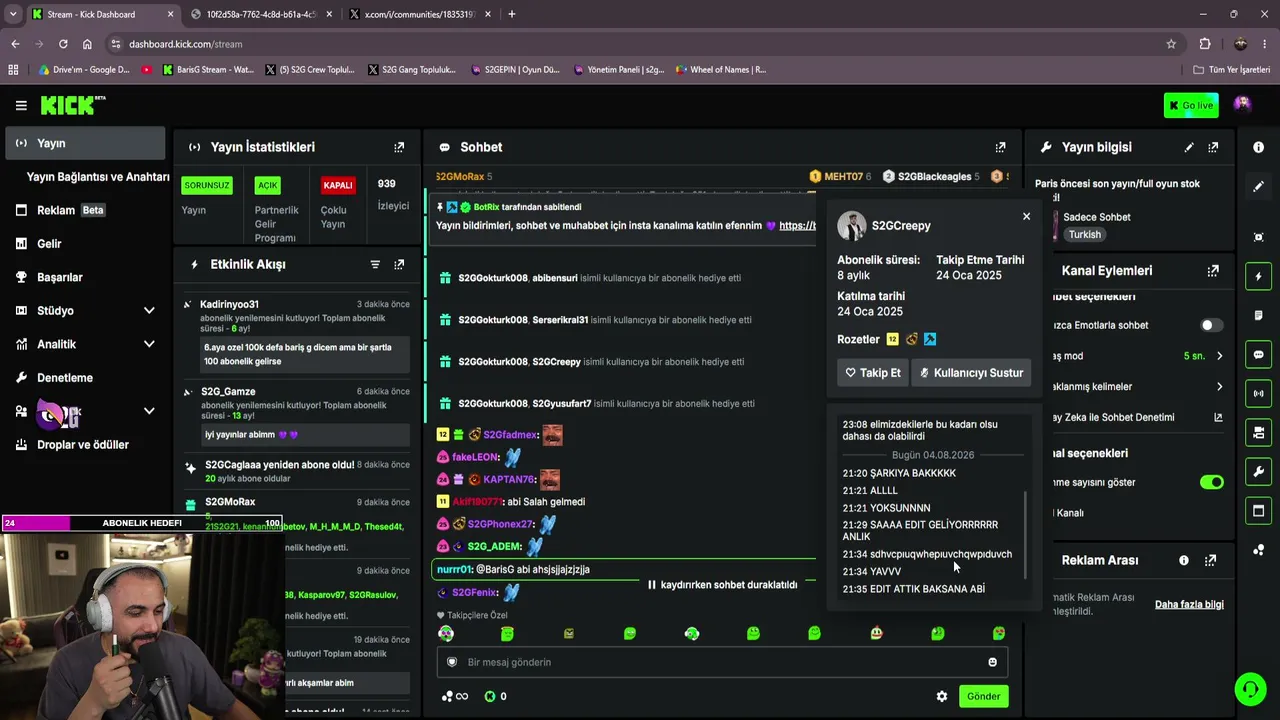Open the browser extensions menu
This screenshot has height=720, width=1280.
coord(1204,44)
